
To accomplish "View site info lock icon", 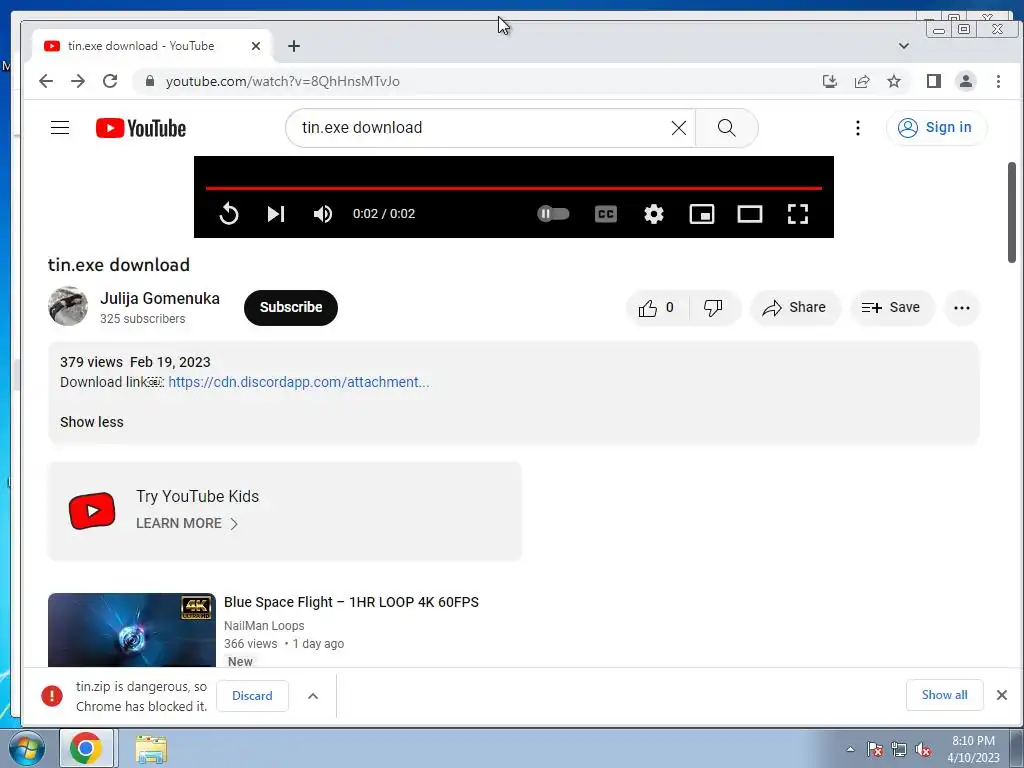I will tap(150, 81).
